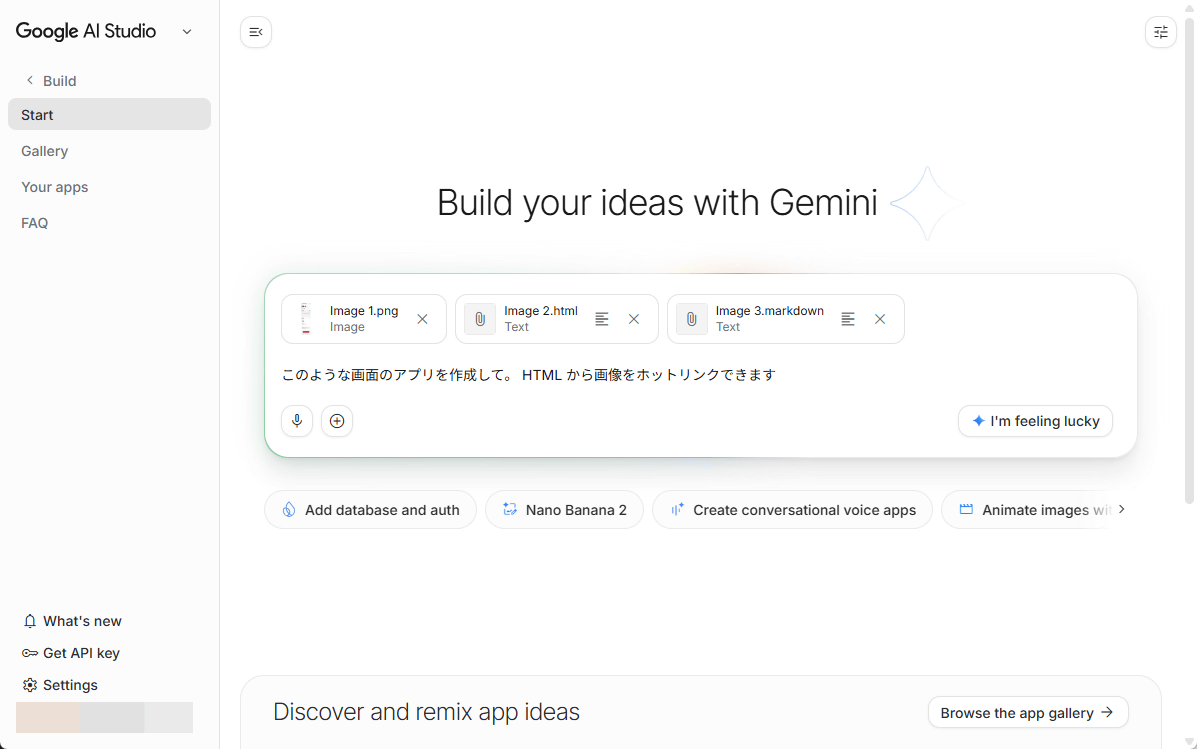This screenshot has height=749, width=1197.
Task: Click the paperclip icon of Image 3.markdown
Action: [x=692, y=319]
